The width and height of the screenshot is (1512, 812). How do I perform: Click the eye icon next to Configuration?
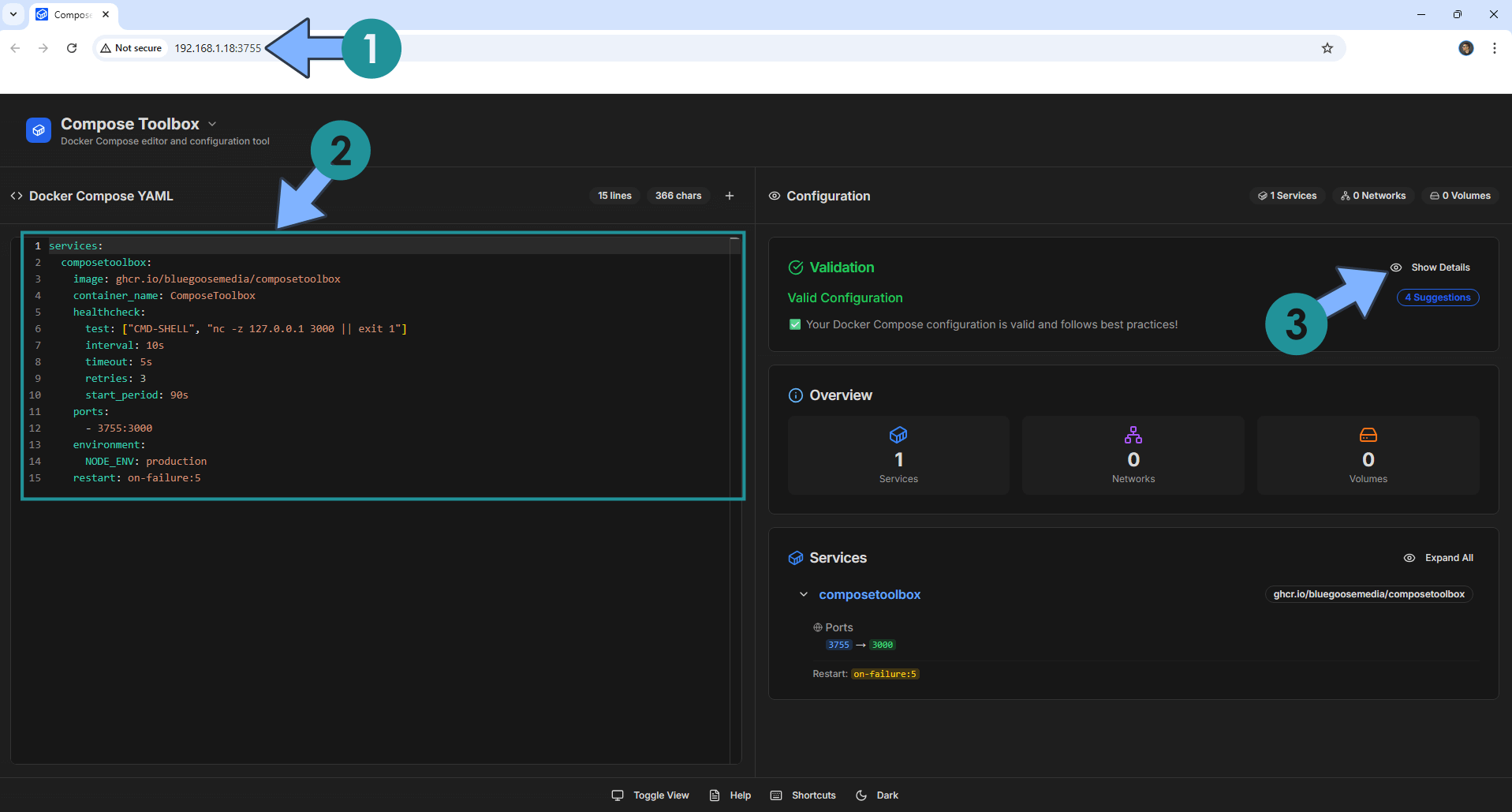[775, 196]
